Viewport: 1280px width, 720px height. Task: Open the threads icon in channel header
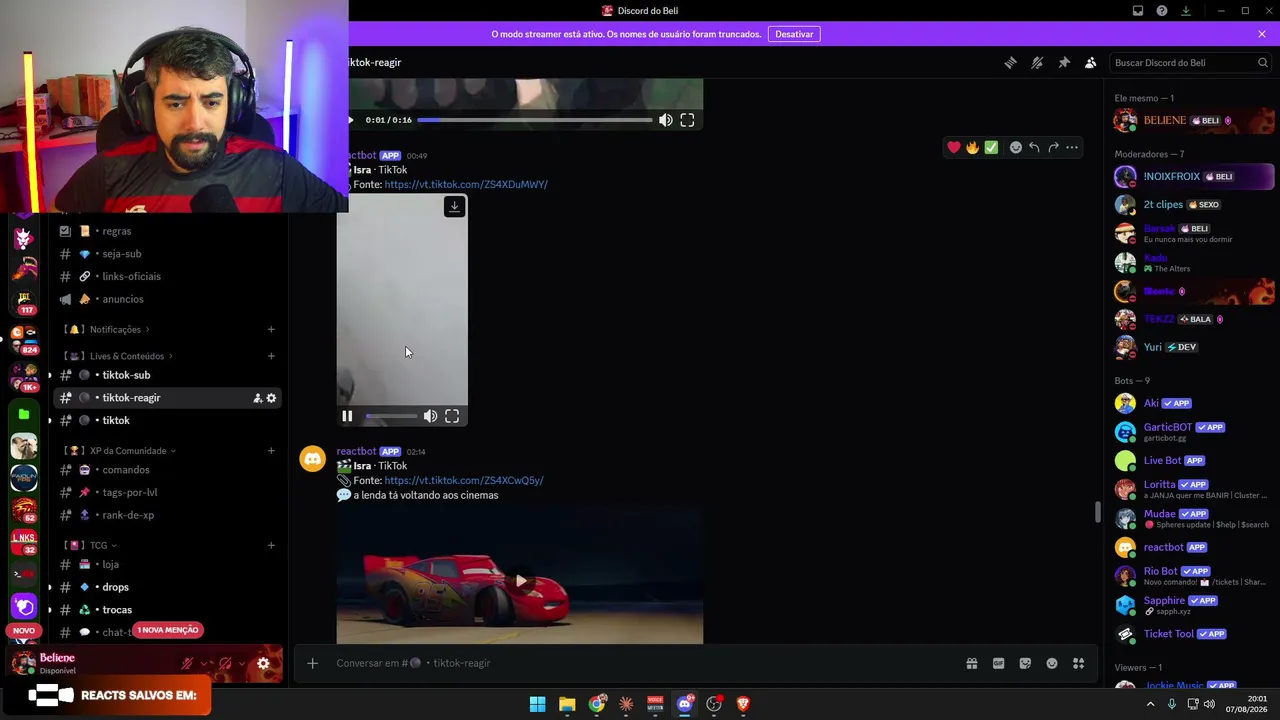coord(1010,62)
